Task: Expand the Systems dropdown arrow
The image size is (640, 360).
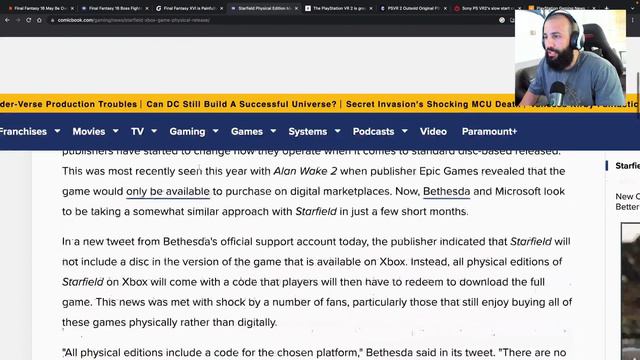Action: pyautogui.click(x=338, y=131)
